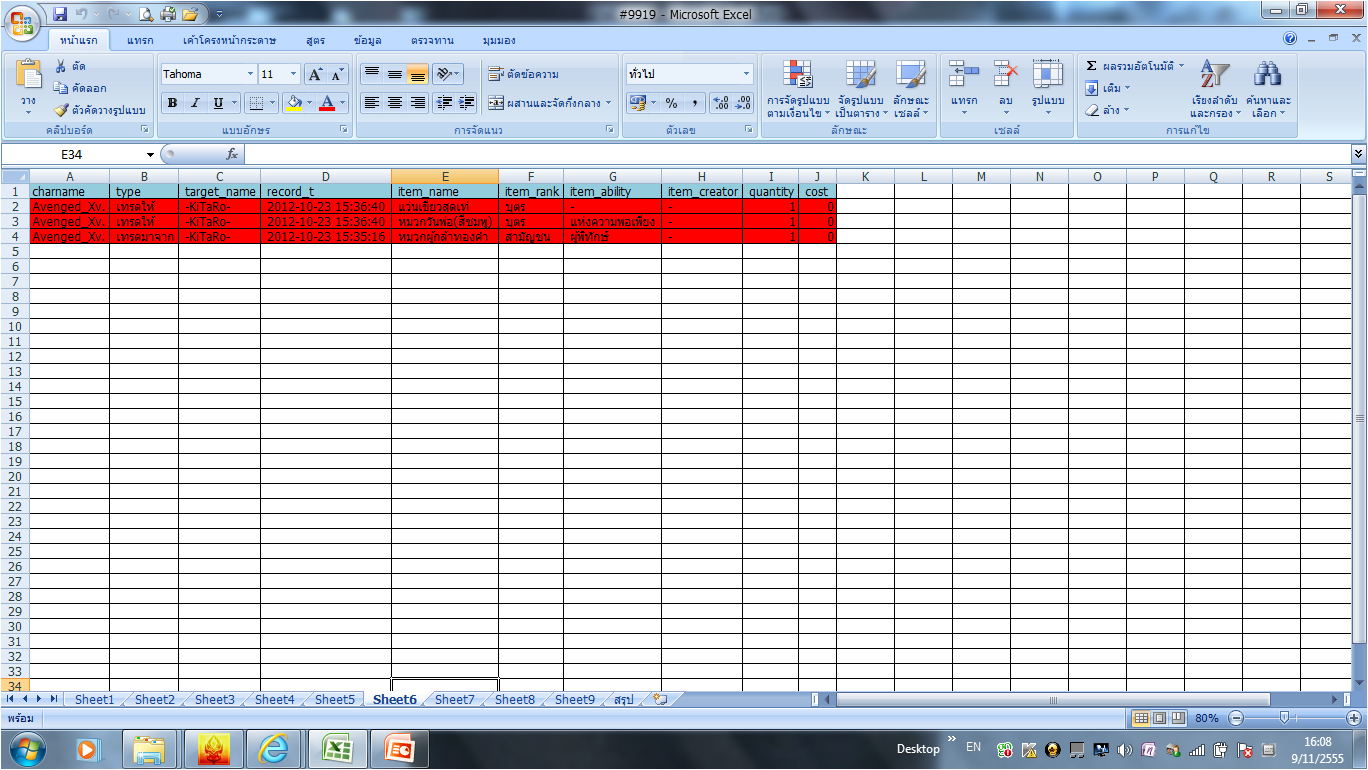Open the Tahoma font name dropdown
The width and height of the screenshot is (1368, 770).
pyautogui.click(x=249, y=74)
